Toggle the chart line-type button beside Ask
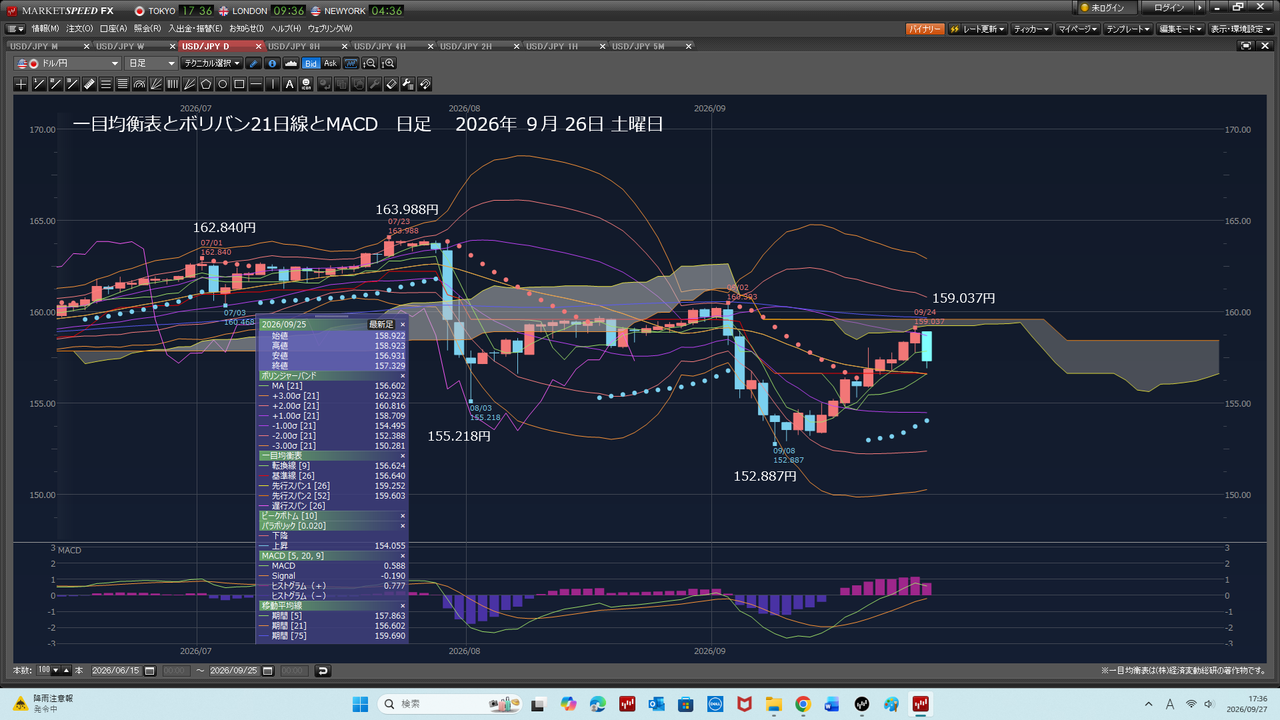The width and height of the screenshot is (1280, 720). point(350,63)
